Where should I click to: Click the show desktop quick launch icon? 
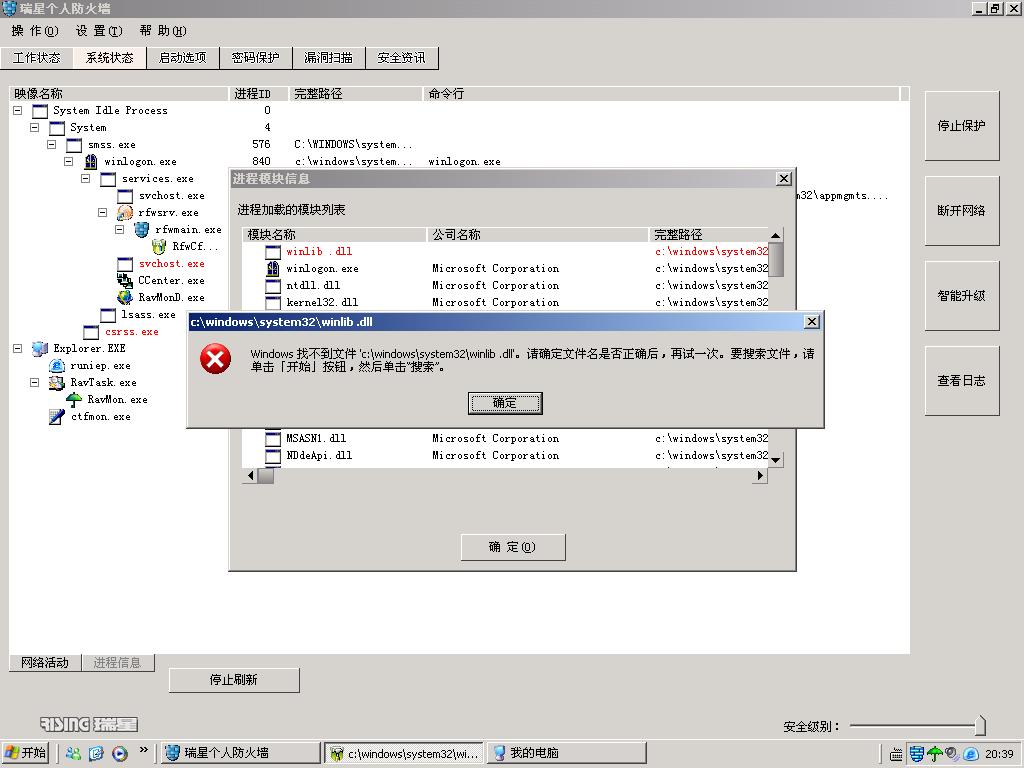coord(96,753)
